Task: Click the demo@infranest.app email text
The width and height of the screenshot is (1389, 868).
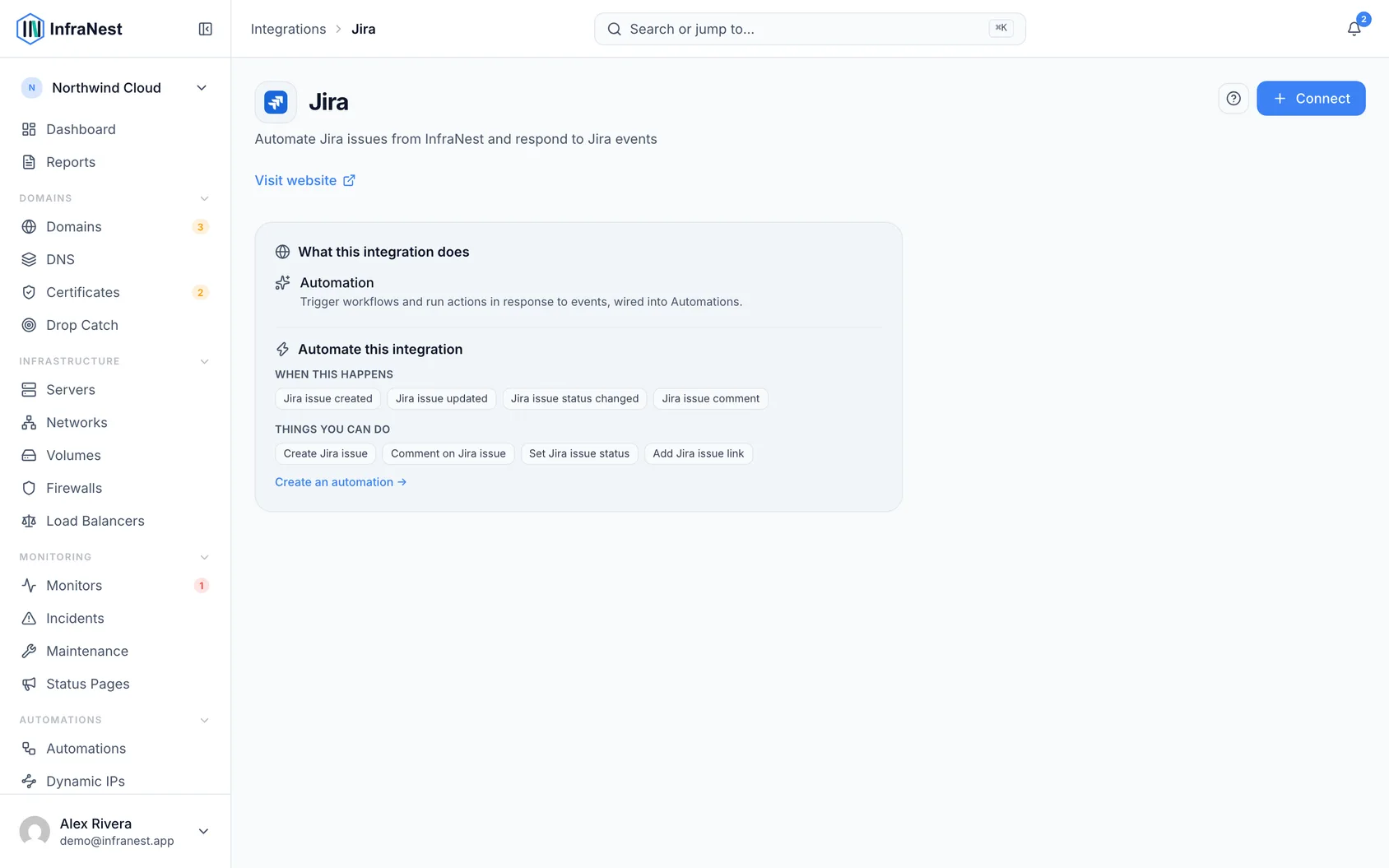Action: [x=117, y=841]
